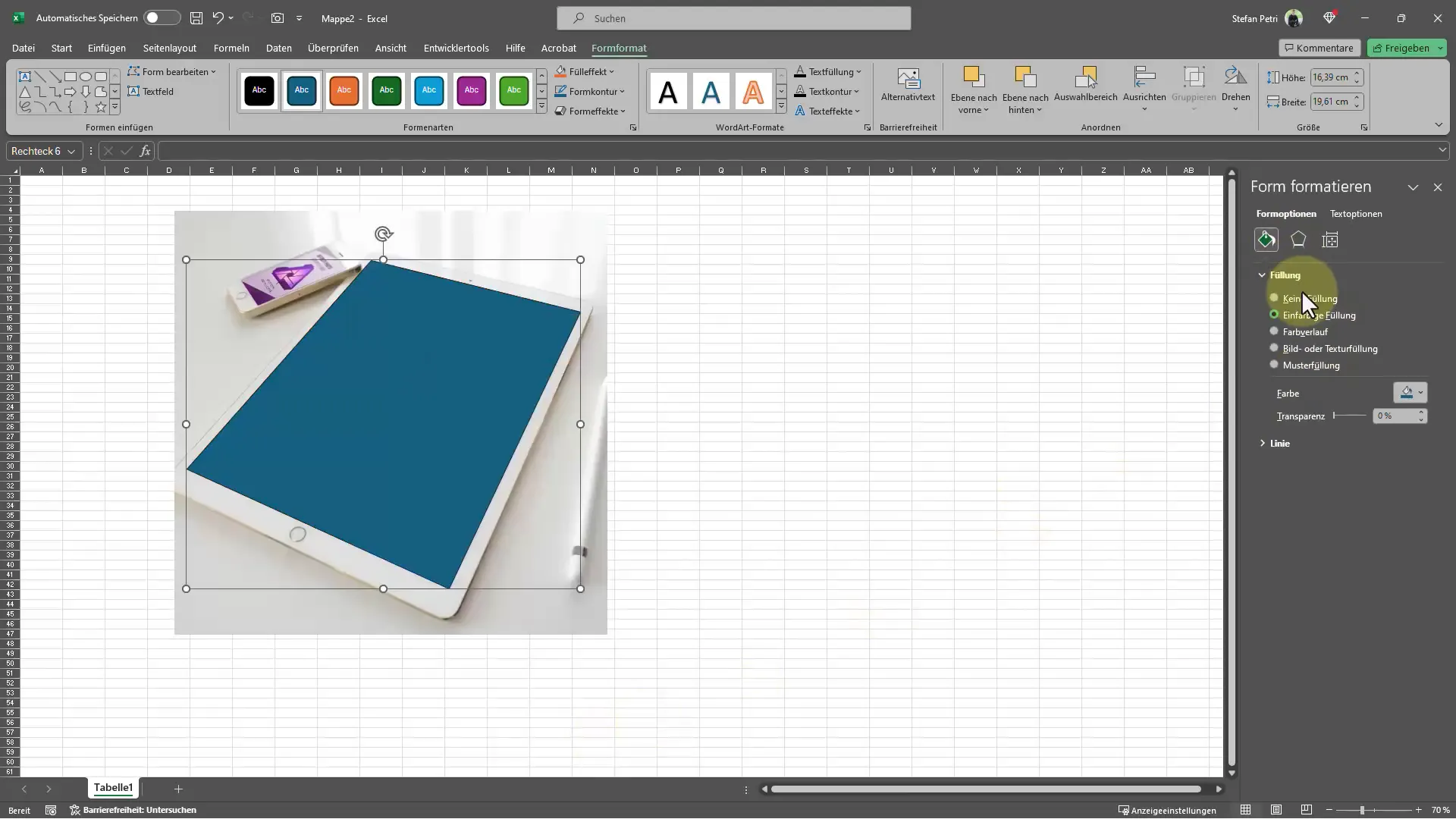Click the Freigeben share button

click(1400, 48)
